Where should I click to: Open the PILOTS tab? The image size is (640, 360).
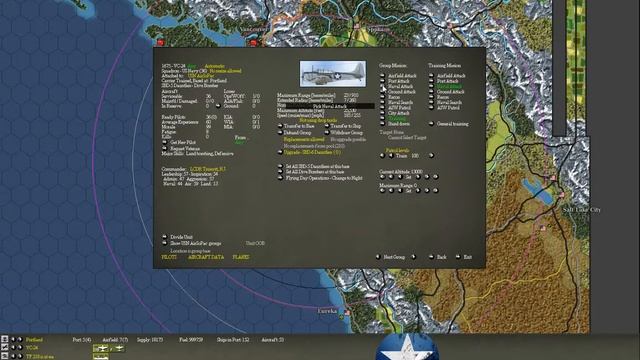(169, 257)
